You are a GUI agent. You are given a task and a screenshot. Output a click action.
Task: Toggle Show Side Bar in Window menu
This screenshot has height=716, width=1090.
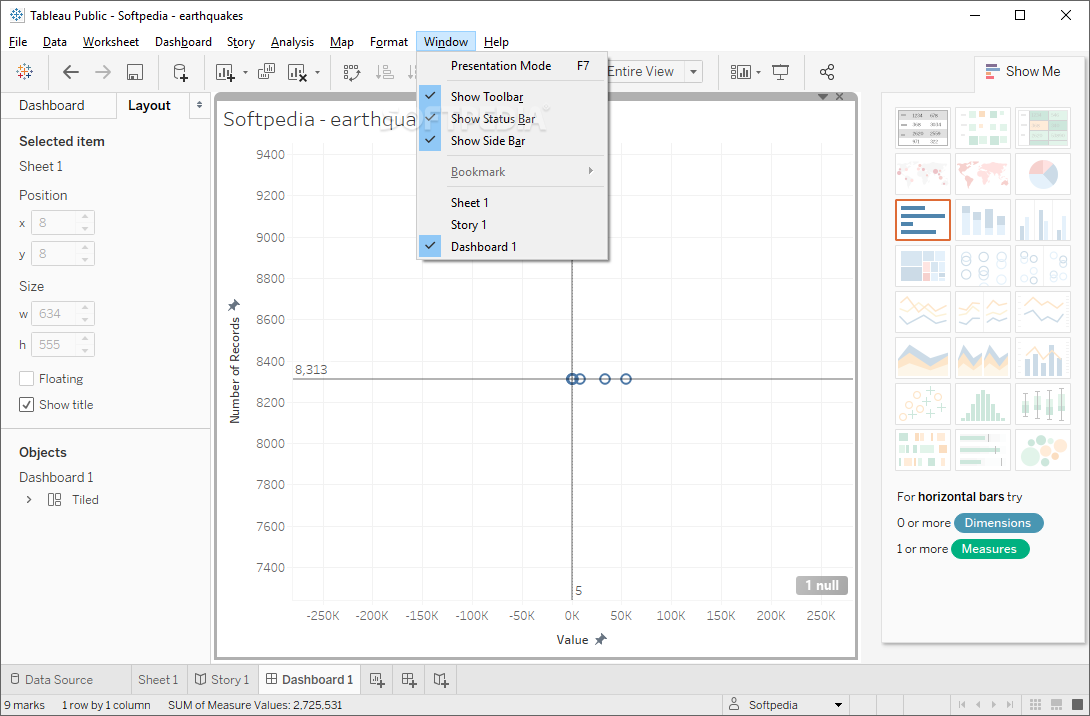pyautogui.click(x=512, y=141)
